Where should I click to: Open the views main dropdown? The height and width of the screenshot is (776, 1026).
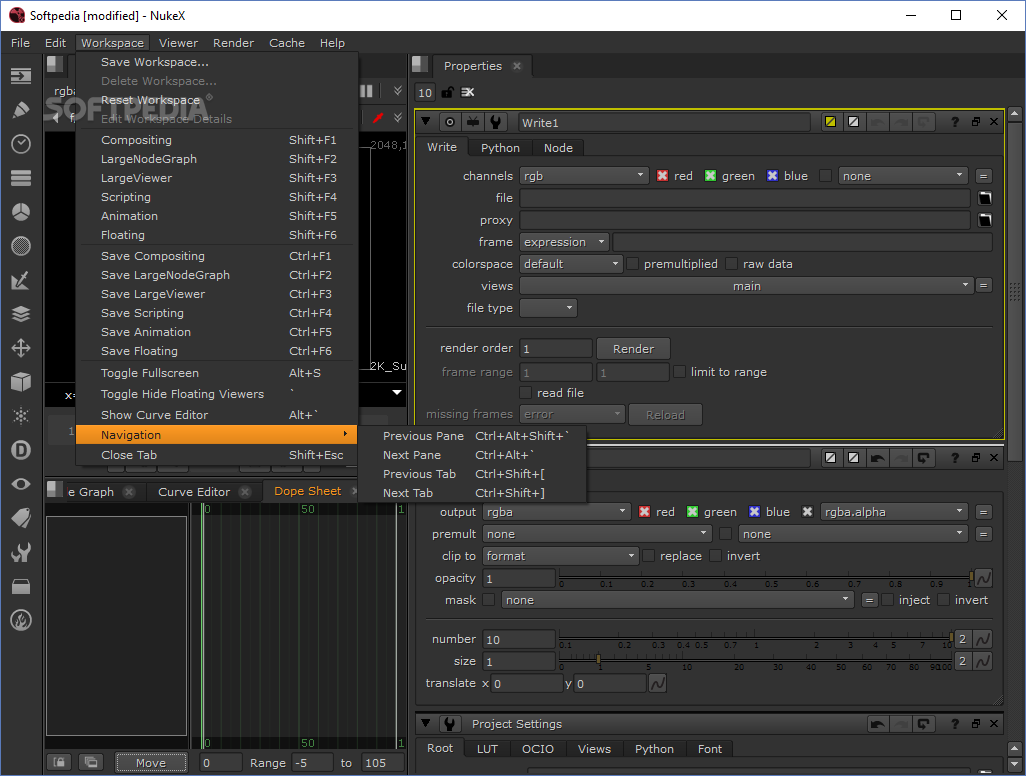tap(746, 286)
